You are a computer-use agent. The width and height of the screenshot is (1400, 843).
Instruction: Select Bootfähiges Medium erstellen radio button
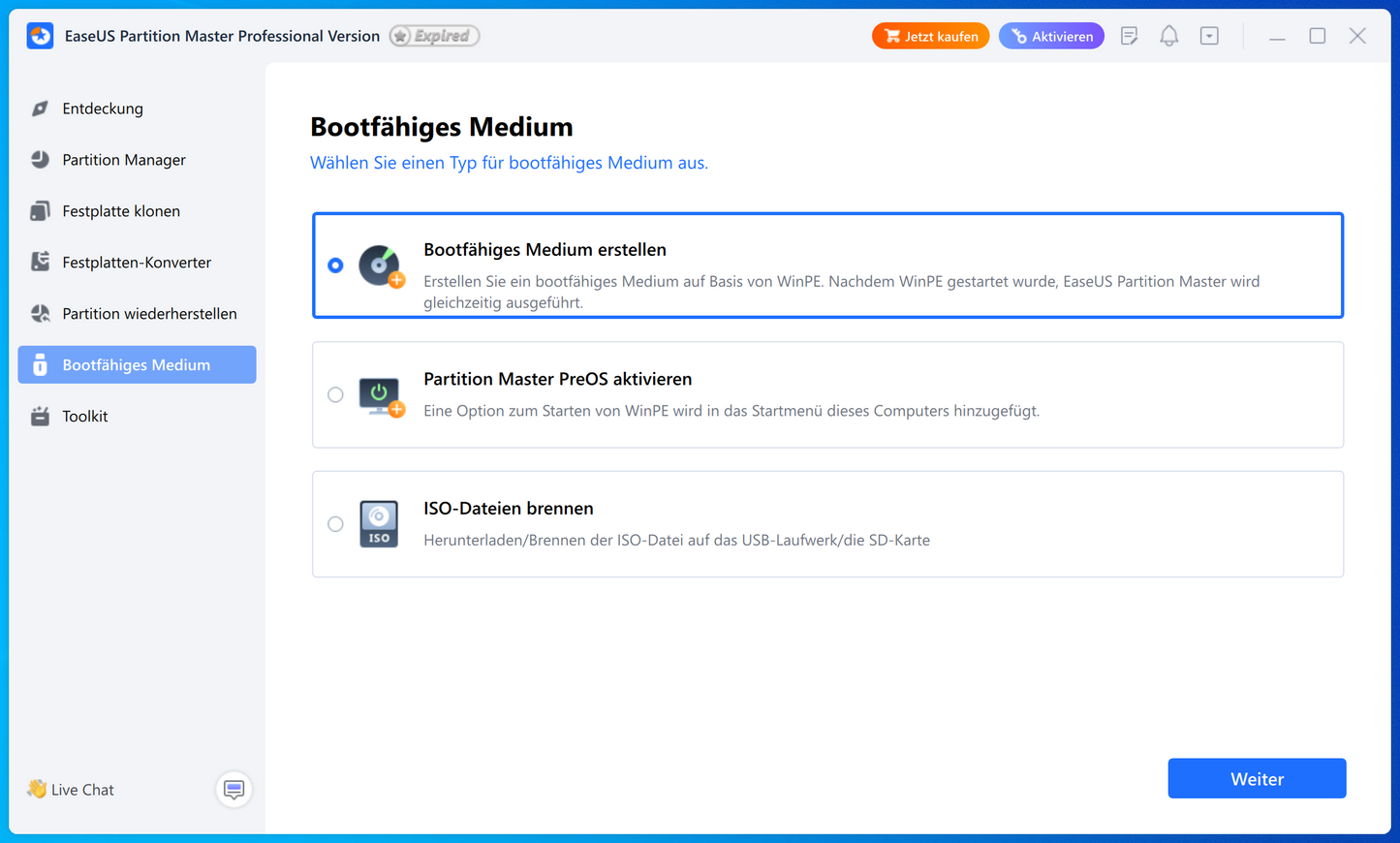click(x=335, y=265)
